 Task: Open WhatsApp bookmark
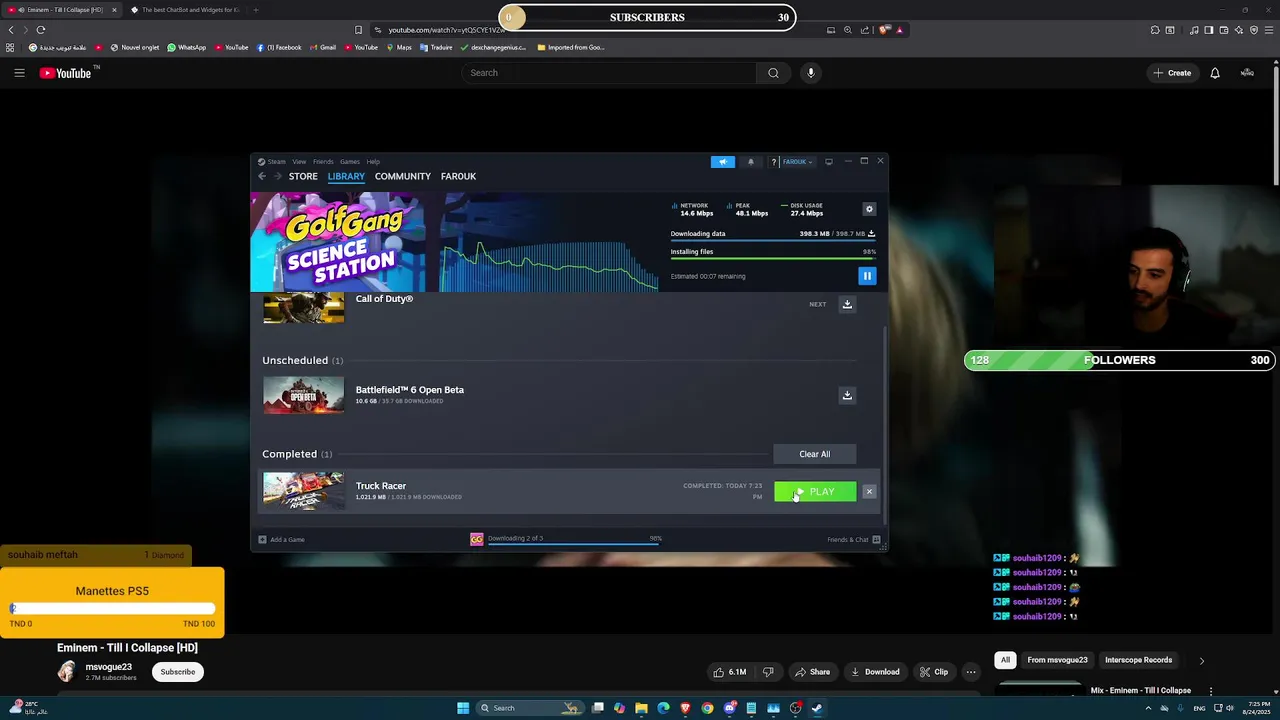(186, 47)
